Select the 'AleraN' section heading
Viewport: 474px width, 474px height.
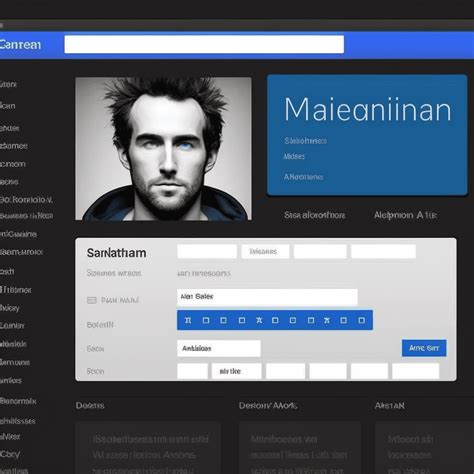point(390,406)
